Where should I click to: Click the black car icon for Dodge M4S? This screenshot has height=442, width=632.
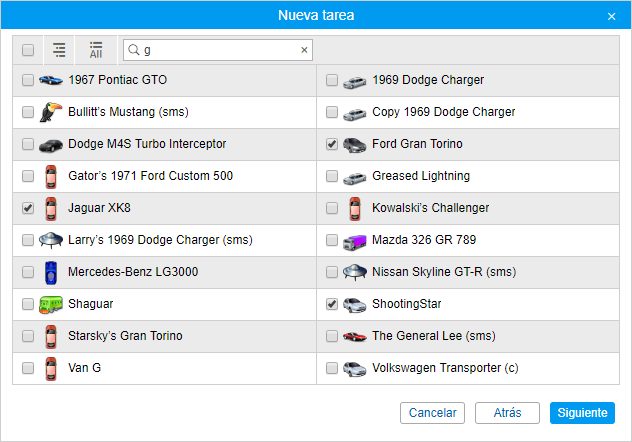(x=50, y=144)
